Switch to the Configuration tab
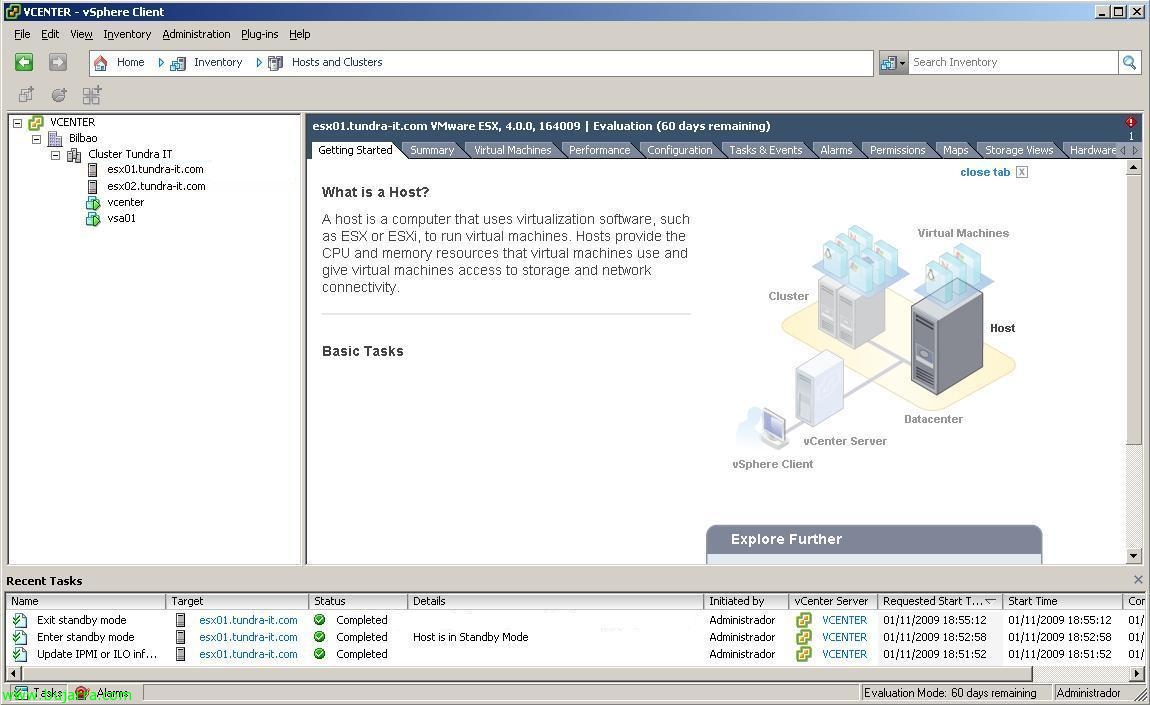The height and width of the screenshot is (705, 1150). coord(679,150)
